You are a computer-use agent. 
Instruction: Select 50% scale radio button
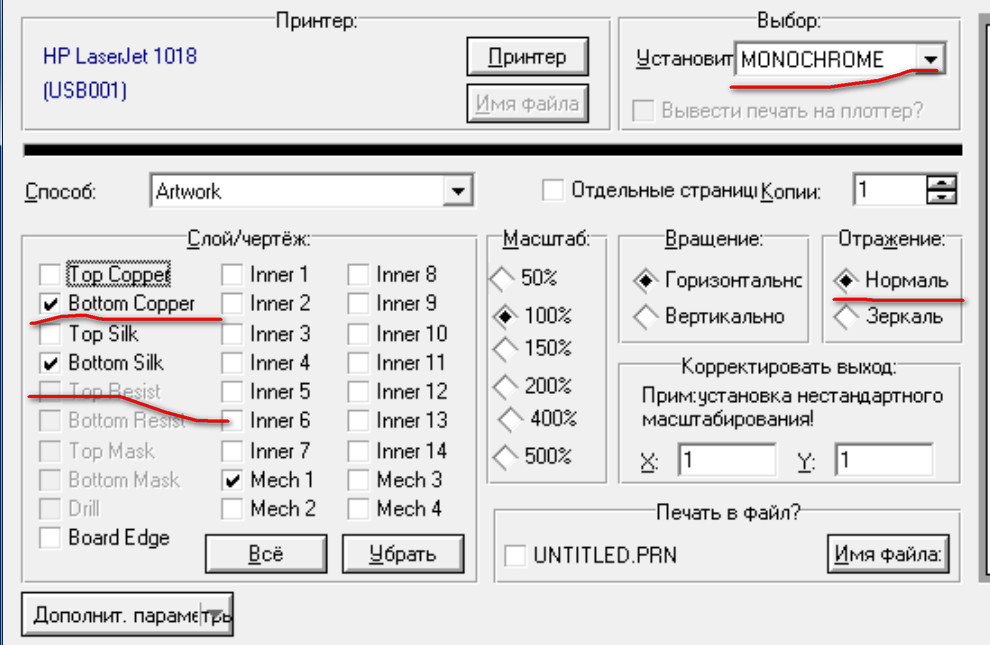pos(502,277)
